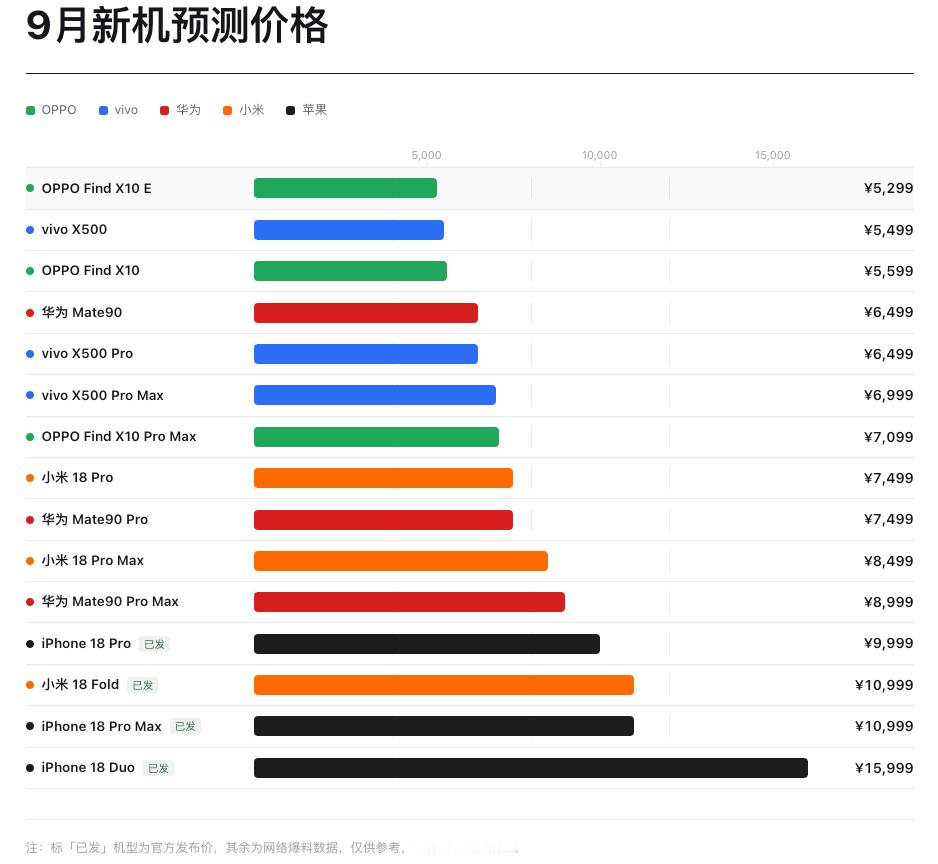Click the blue vivo X500 bar
This screenshot has width=938, height=864.
tap(349, 230)
